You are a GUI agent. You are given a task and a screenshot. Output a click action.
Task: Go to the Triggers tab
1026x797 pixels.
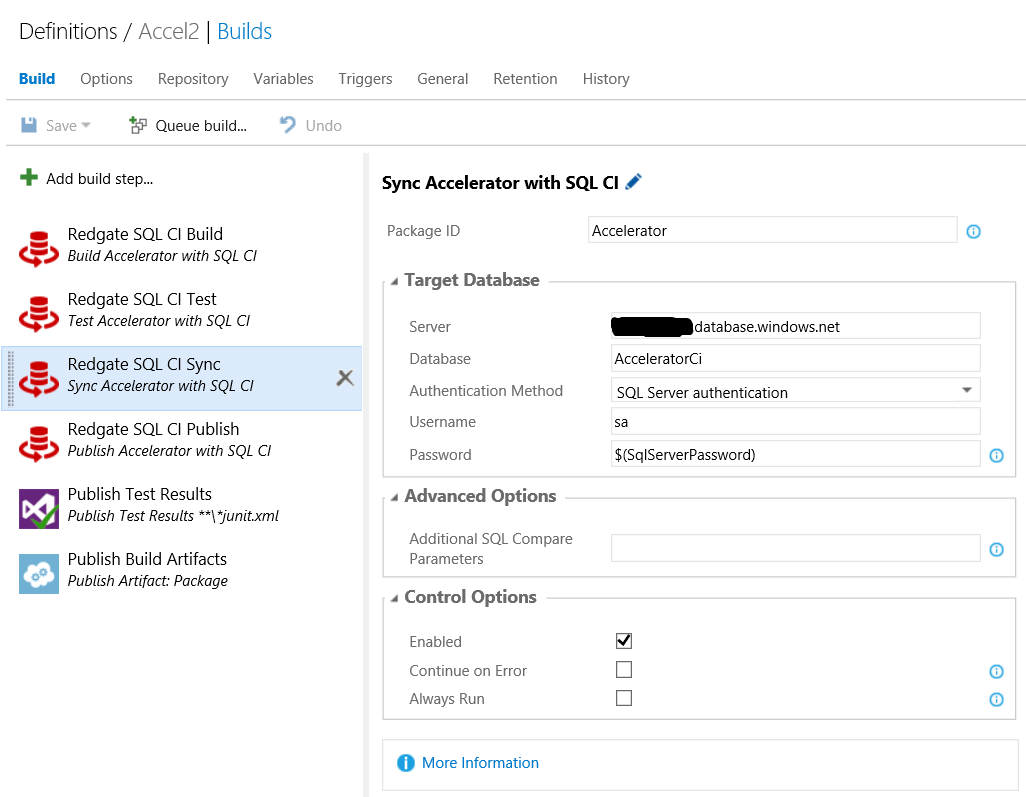(x=365, y=79)
